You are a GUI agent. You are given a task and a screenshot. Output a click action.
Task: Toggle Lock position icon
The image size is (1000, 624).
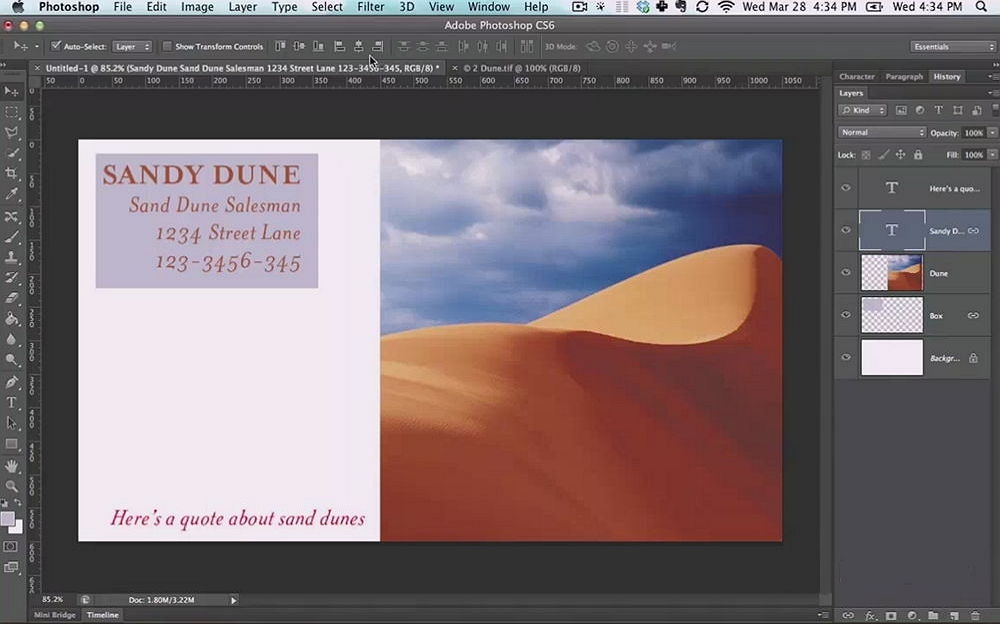(x=900, y=155)
